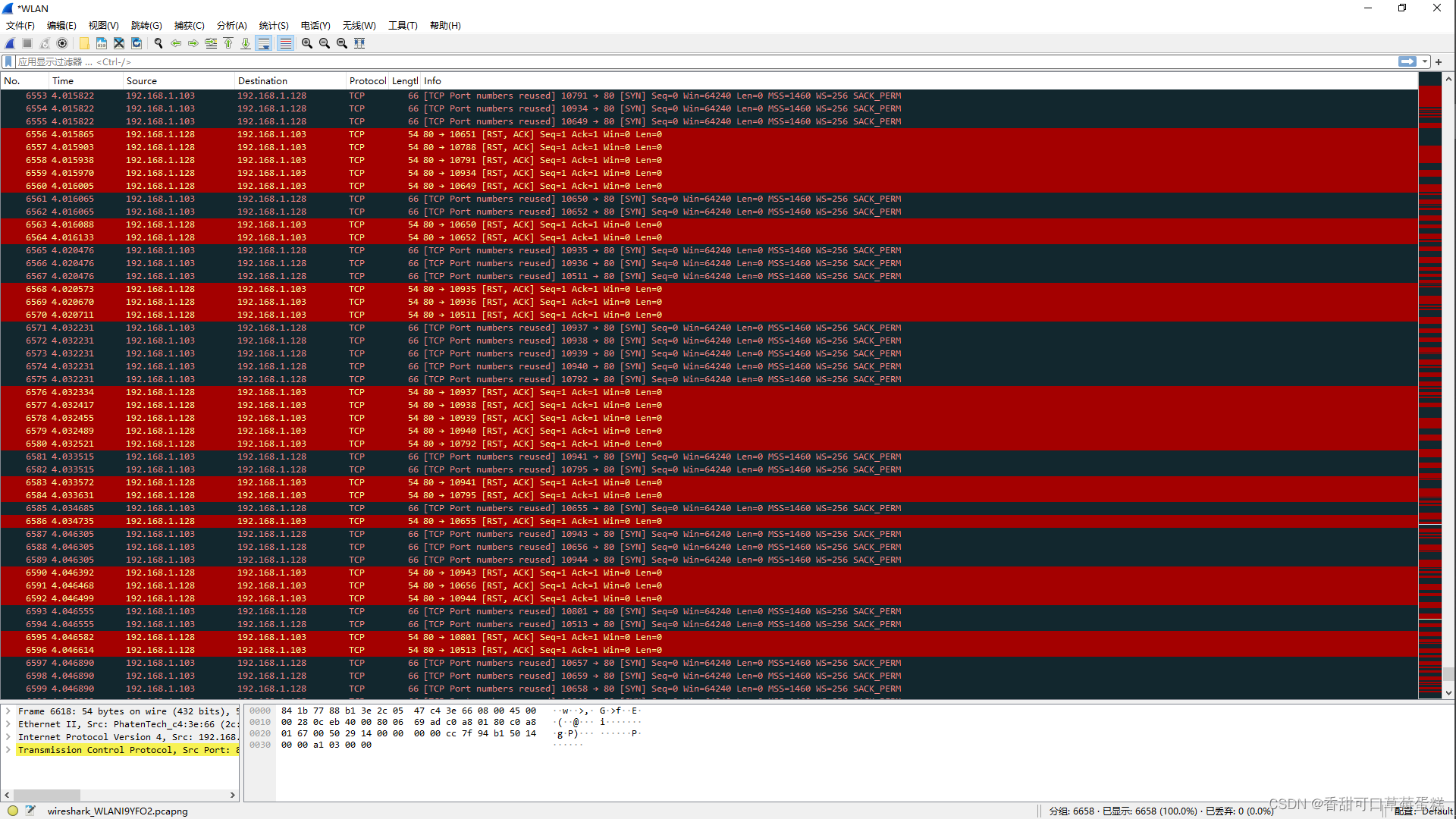Click the open capture file folder icon

point(84,43)
